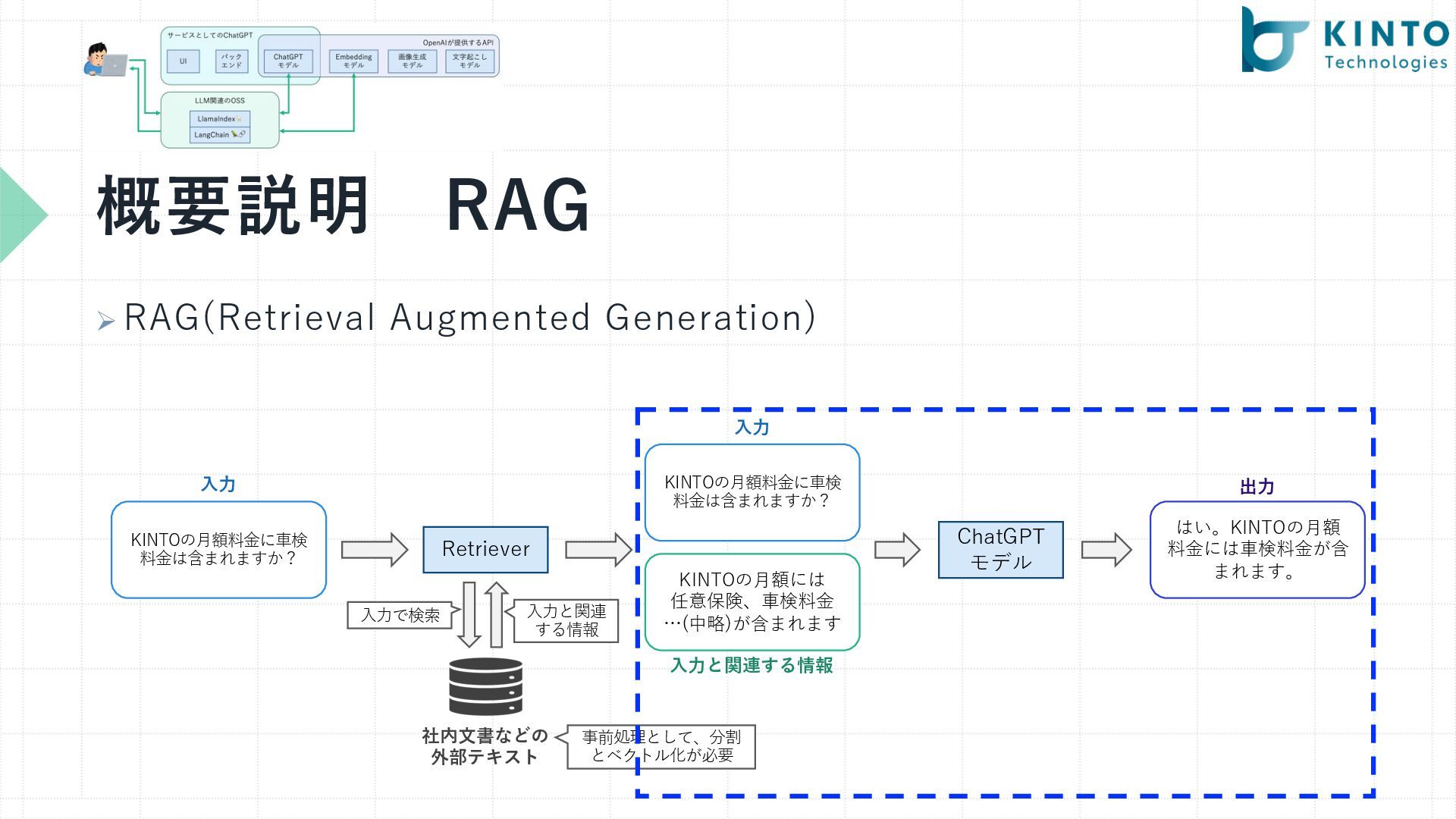Click the arrow between input question and Retriever

pos(374,549)
